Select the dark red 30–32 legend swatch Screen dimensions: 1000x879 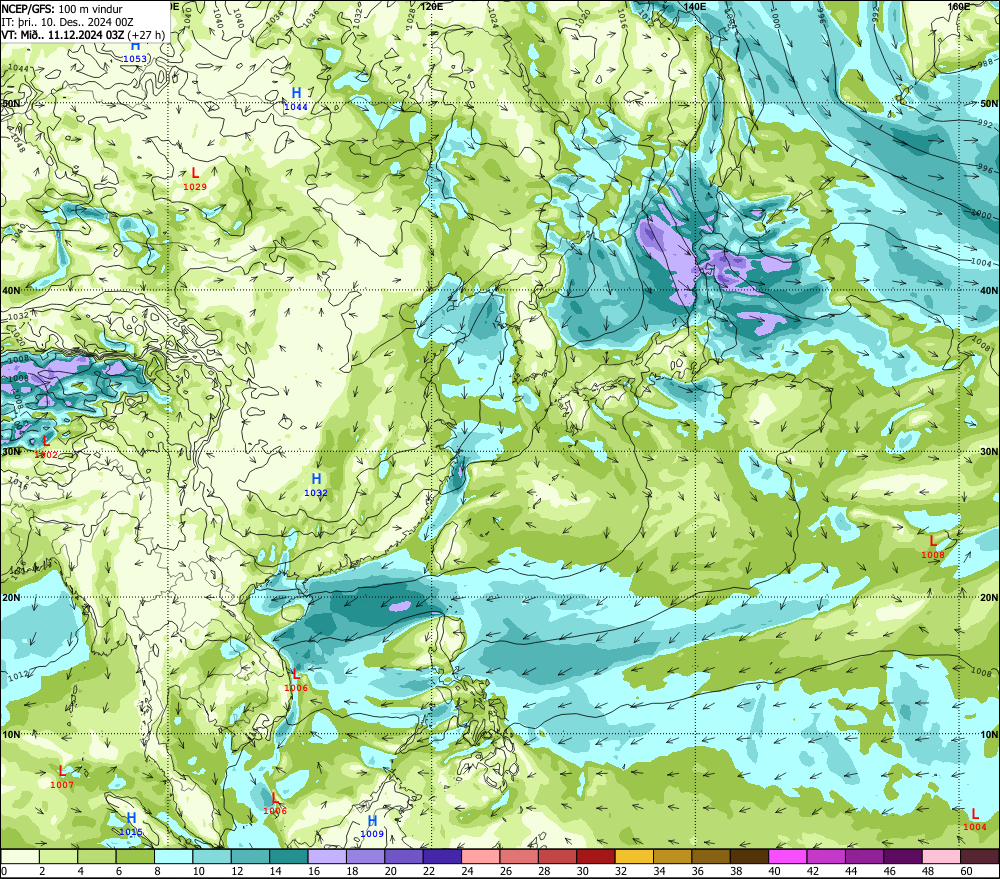596,856
